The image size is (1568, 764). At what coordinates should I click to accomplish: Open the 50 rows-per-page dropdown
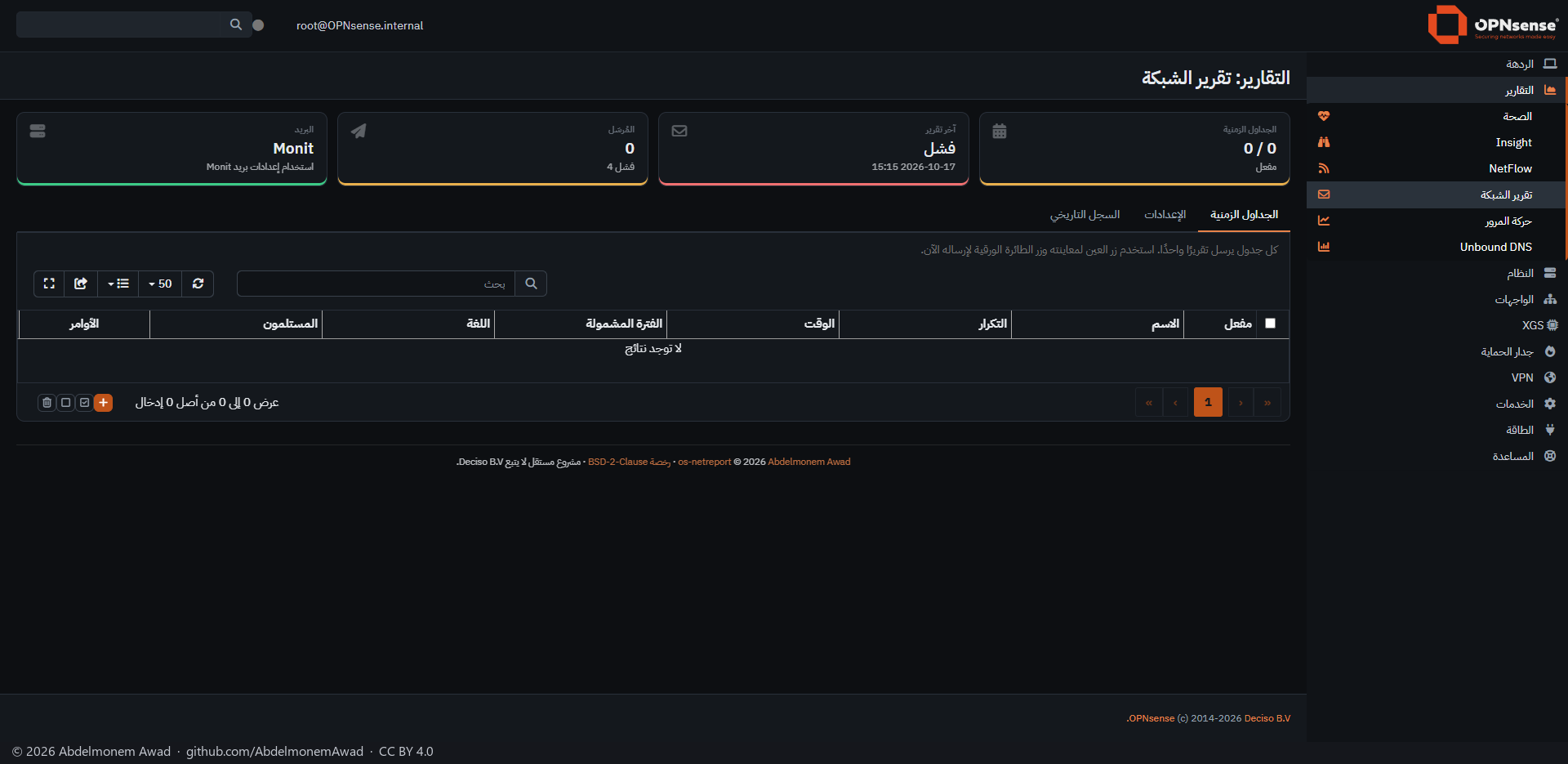160,284
